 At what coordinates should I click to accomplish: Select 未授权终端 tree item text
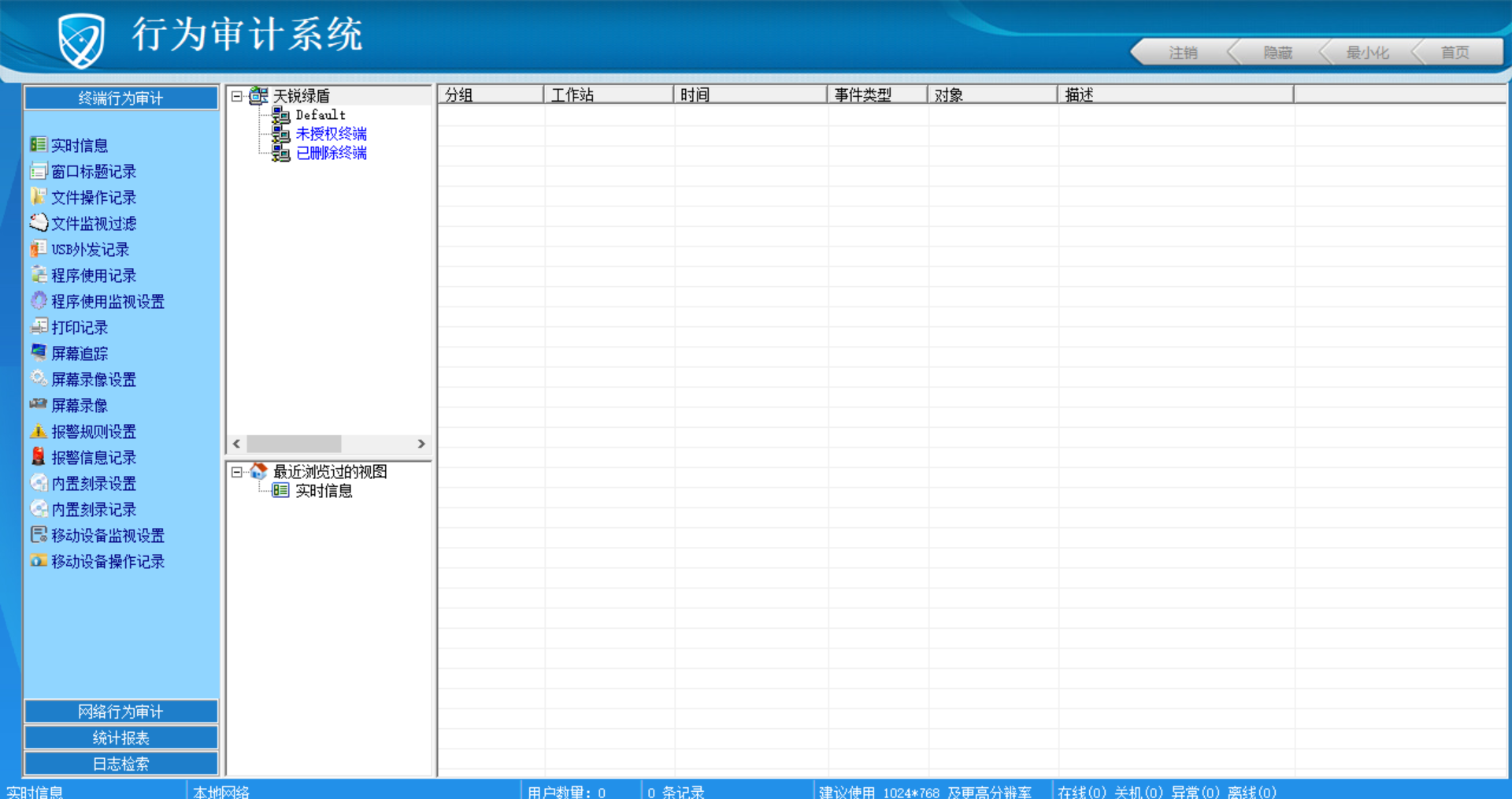(x=331, y=134)
